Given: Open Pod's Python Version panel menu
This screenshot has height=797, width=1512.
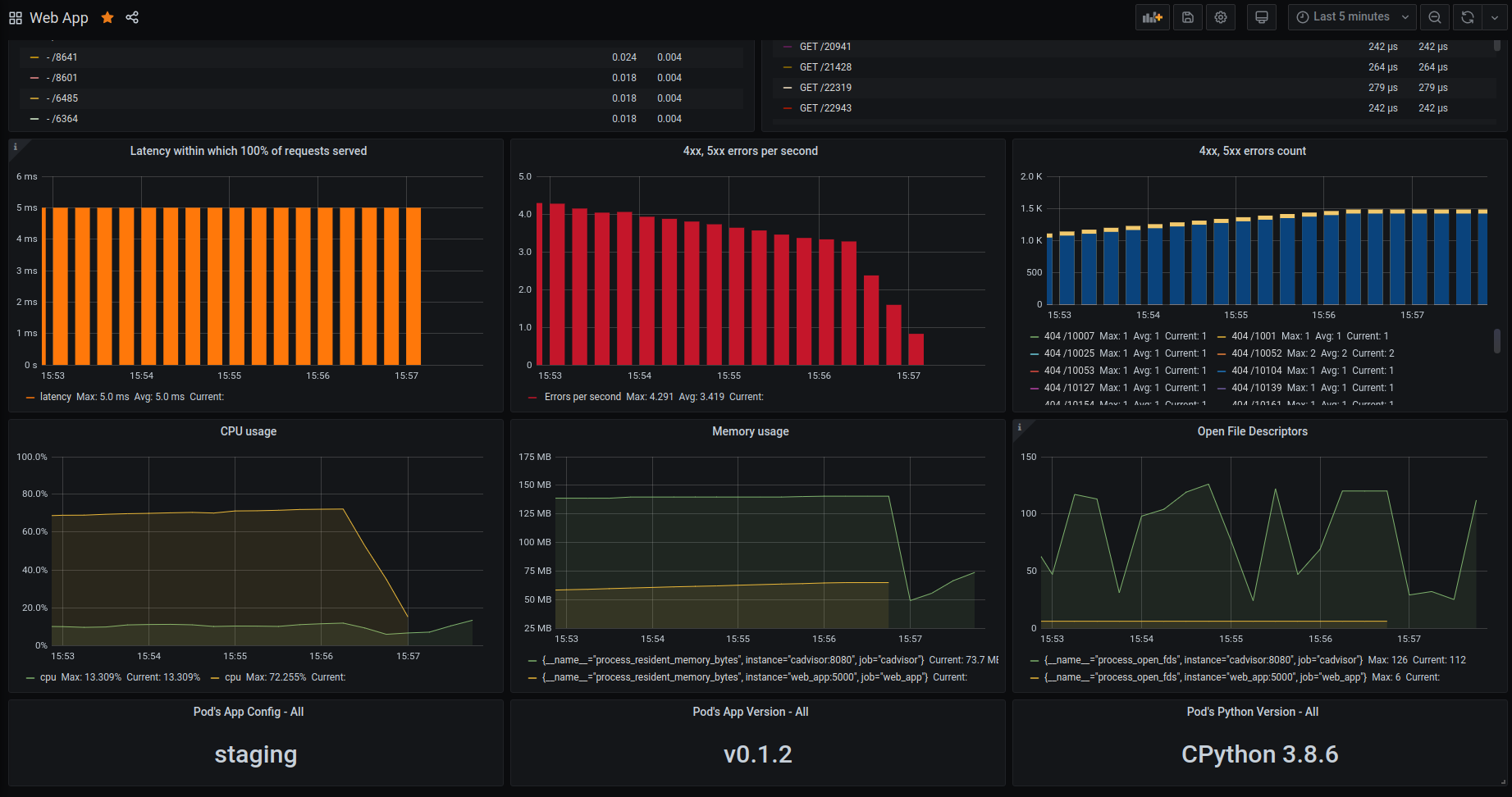Looking at the screenshot, I should click(1253, 712).
